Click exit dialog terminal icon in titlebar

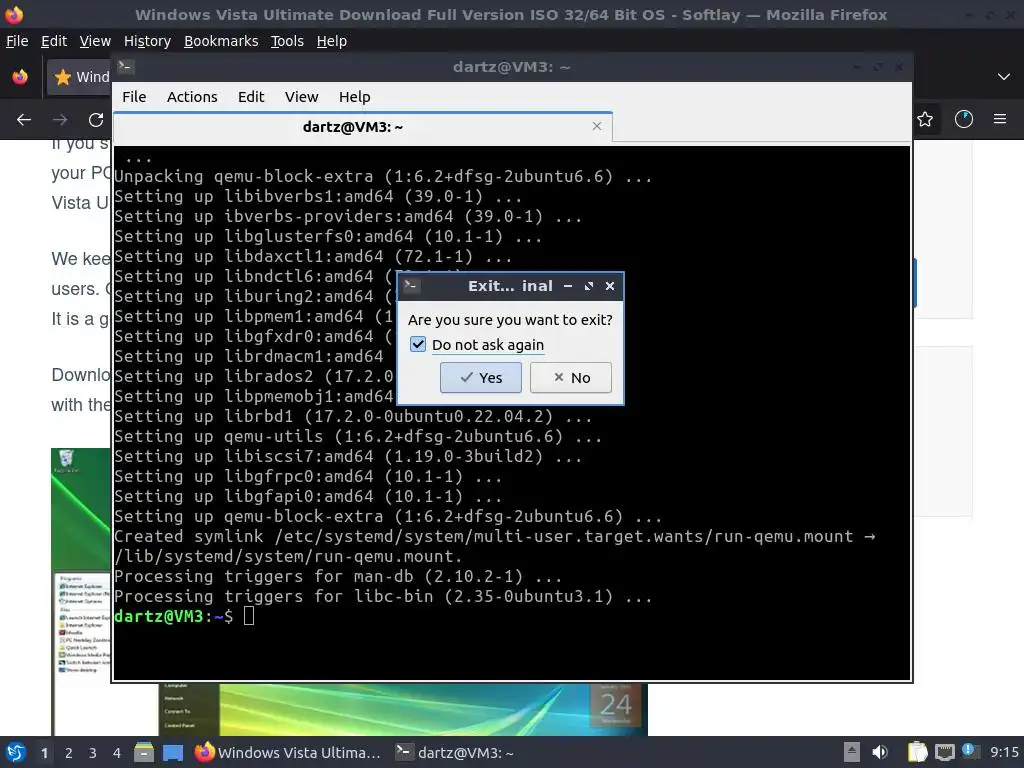[411, 285]
